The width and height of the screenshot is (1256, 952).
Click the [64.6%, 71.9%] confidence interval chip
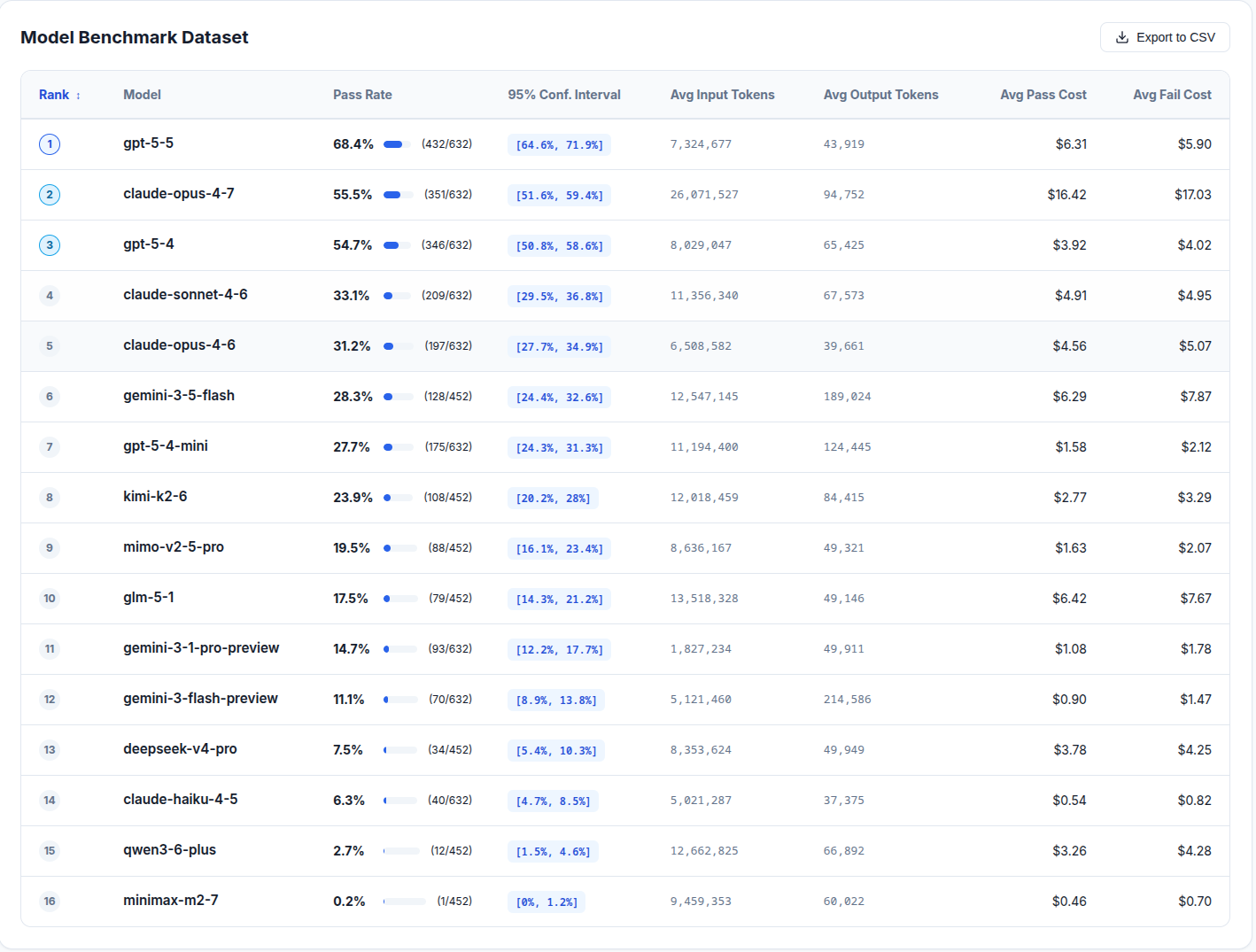click(x=559, y=145)
